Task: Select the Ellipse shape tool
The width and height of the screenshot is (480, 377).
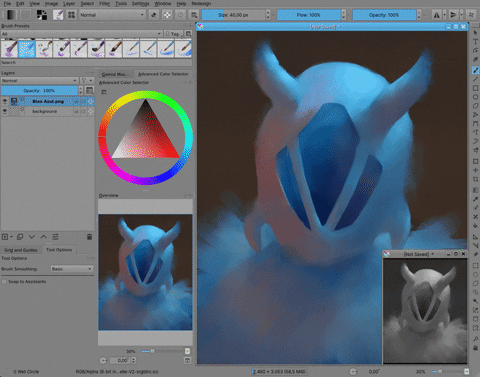Action: (x=475, y=97)
